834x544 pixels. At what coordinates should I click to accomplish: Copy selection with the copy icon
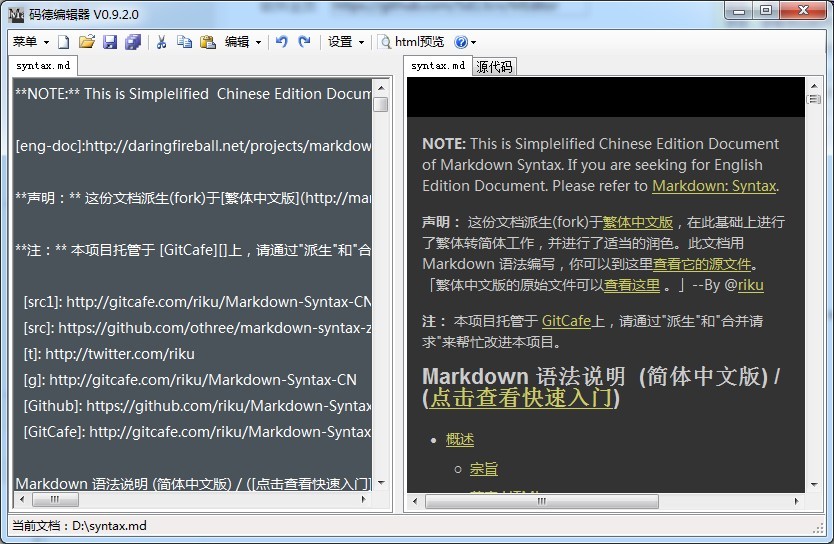(185, 42)
